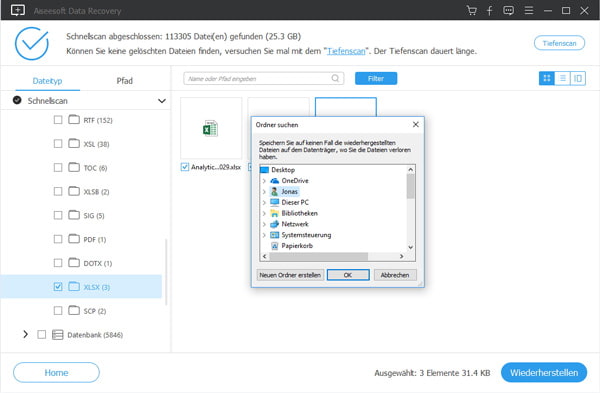
Task: Expand the Dieser PC node
Action: click(x=264, y=202)
